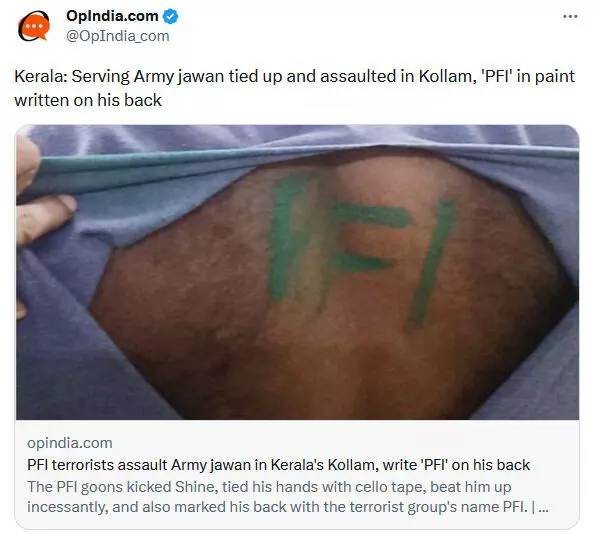Open the three-dot more options menu

pos(570,16)
